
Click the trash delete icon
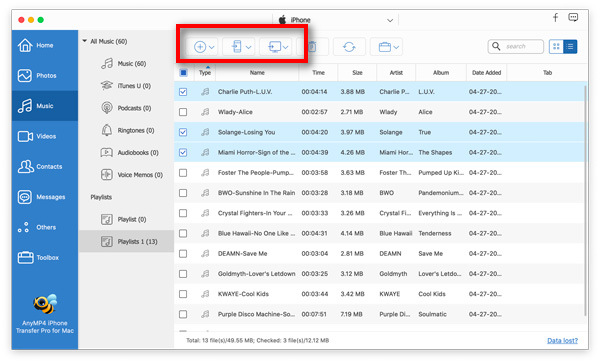[313, 47]
